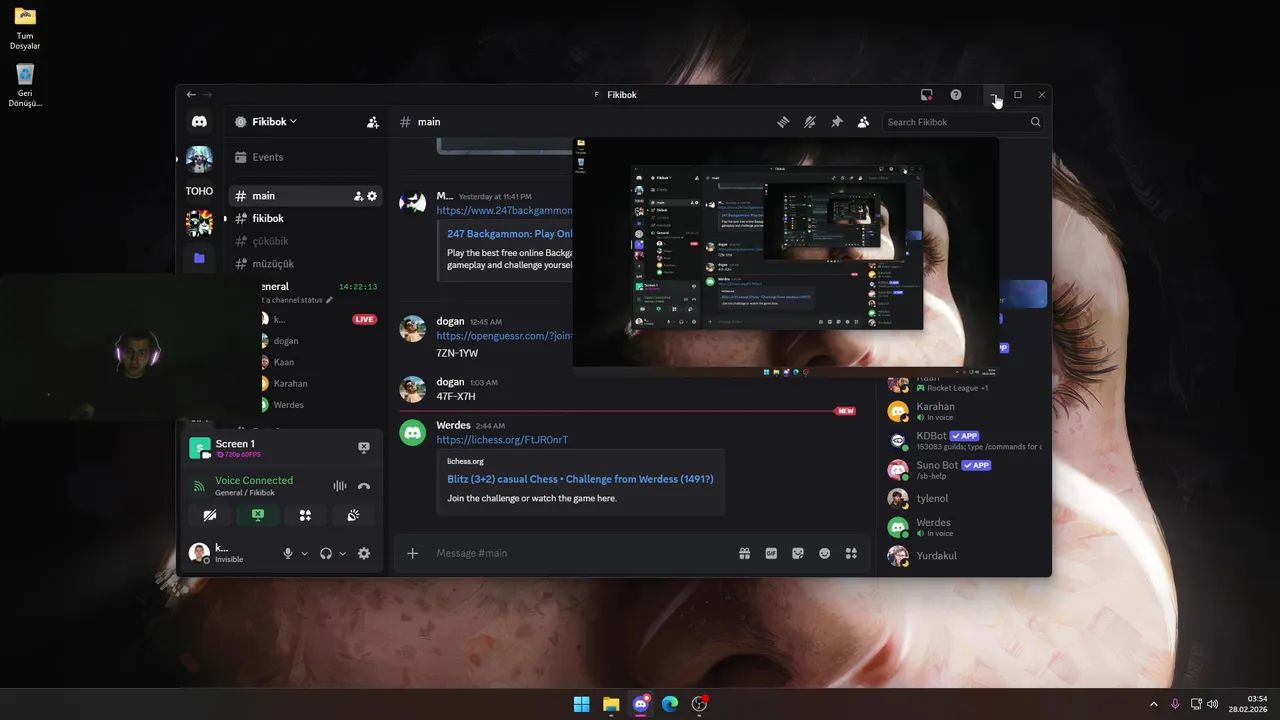
Task: Select the TOHO server icon
Action: [x=199, y=191]
